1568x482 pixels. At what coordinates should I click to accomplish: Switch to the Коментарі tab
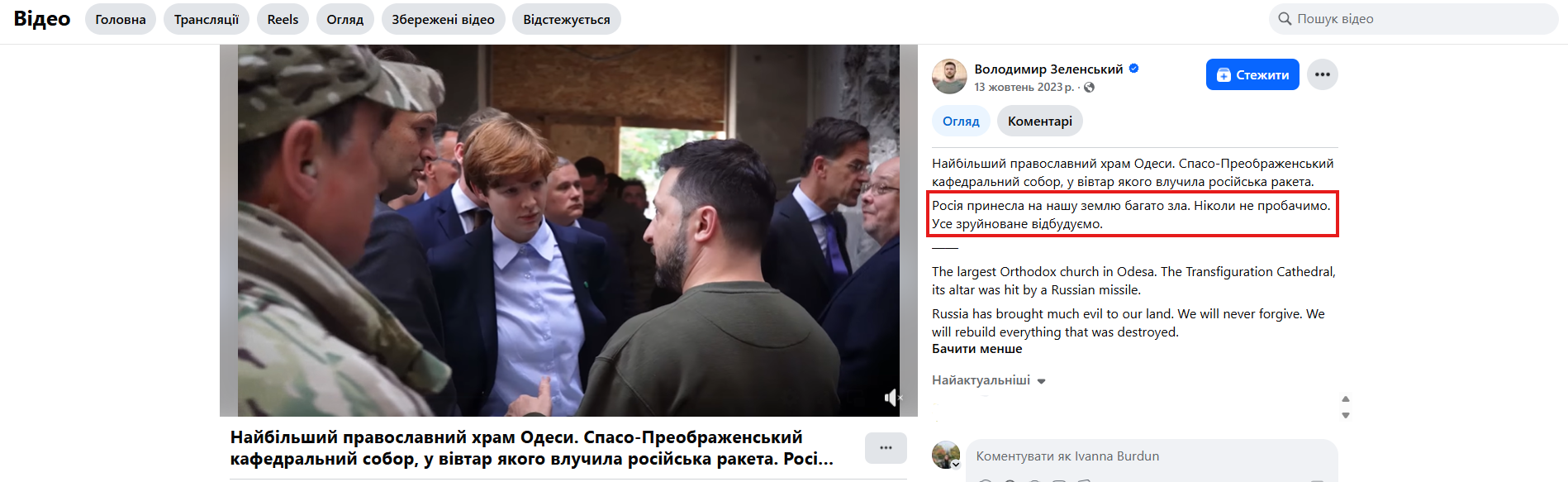point(1039,121)
